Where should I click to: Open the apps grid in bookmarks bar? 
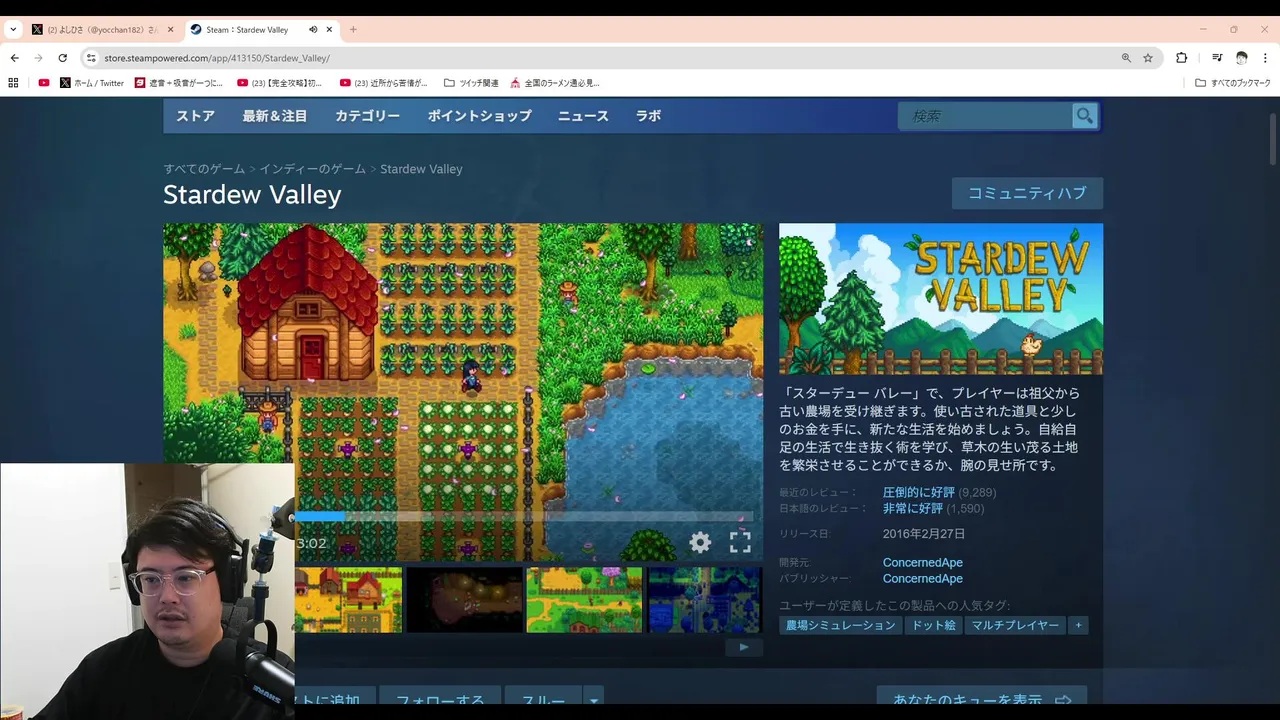13,83
